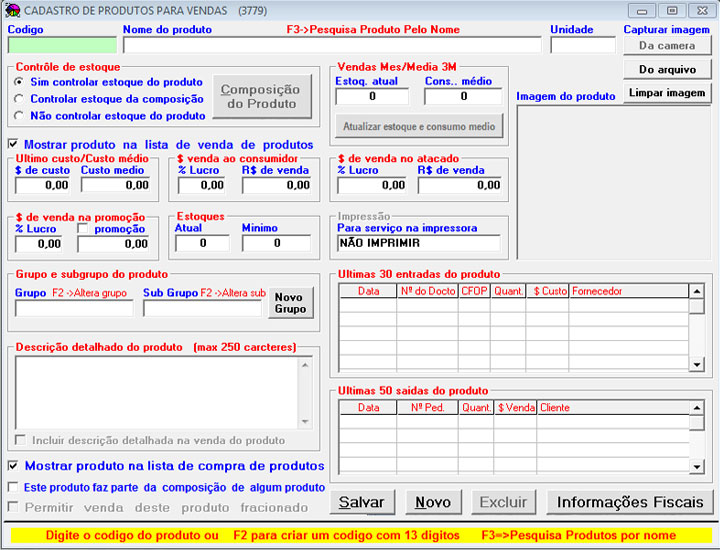The width and height of the screenshot is (720, 550).
Task: Click consumidor 'R$ de venda' field
Action: coord(276,185)
